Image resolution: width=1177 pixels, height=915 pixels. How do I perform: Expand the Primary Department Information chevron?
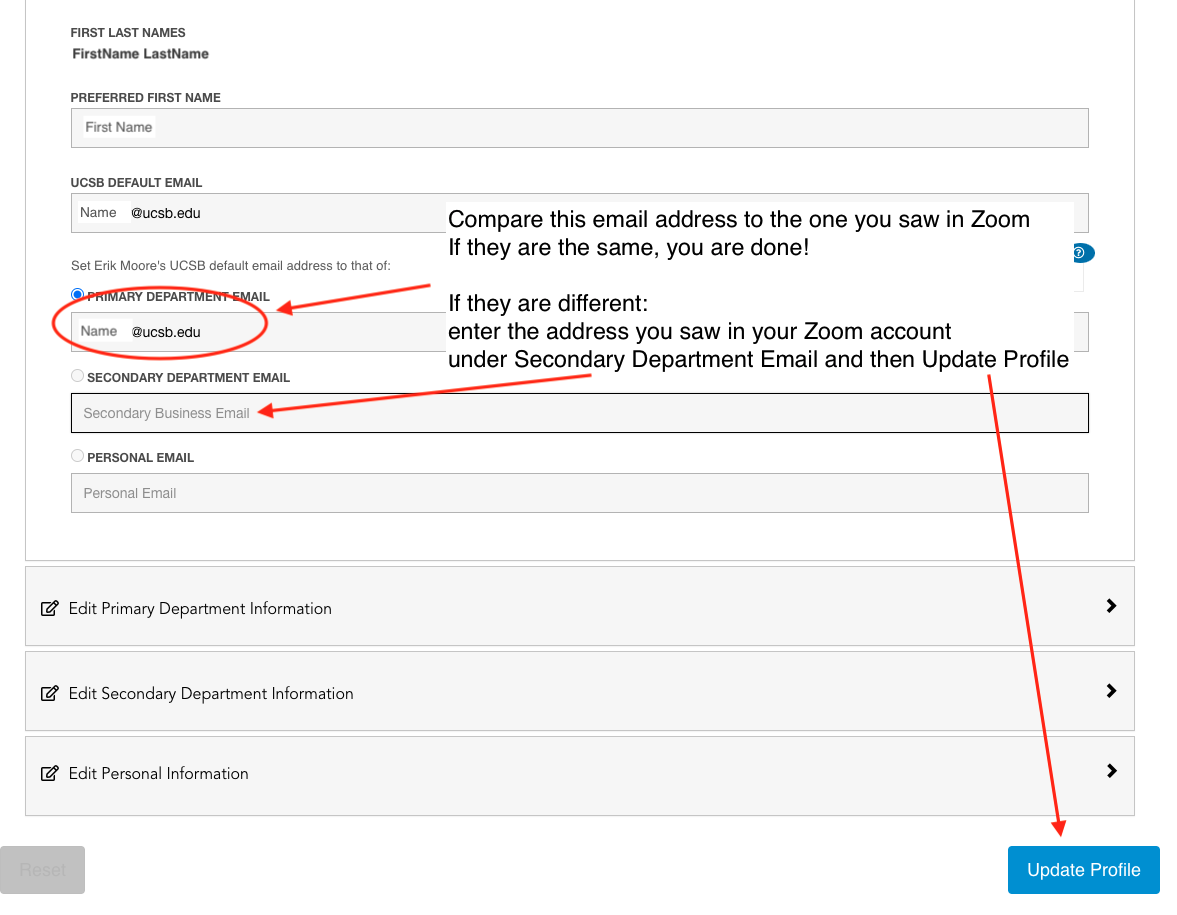click(x=1112, y=606)
